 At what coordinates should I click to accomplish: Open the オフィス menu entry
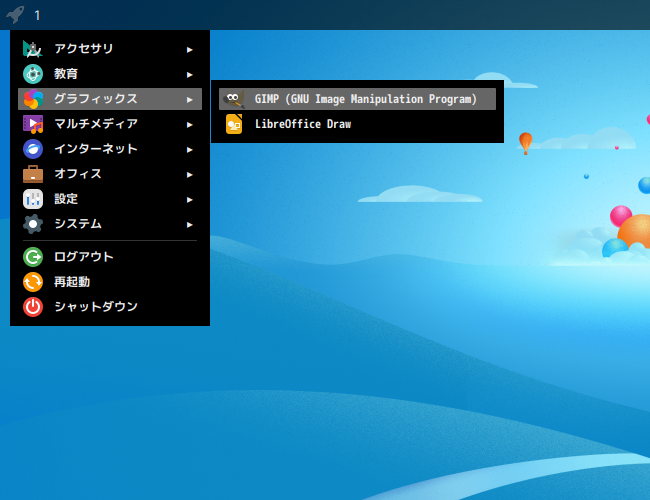coord(110,174)
